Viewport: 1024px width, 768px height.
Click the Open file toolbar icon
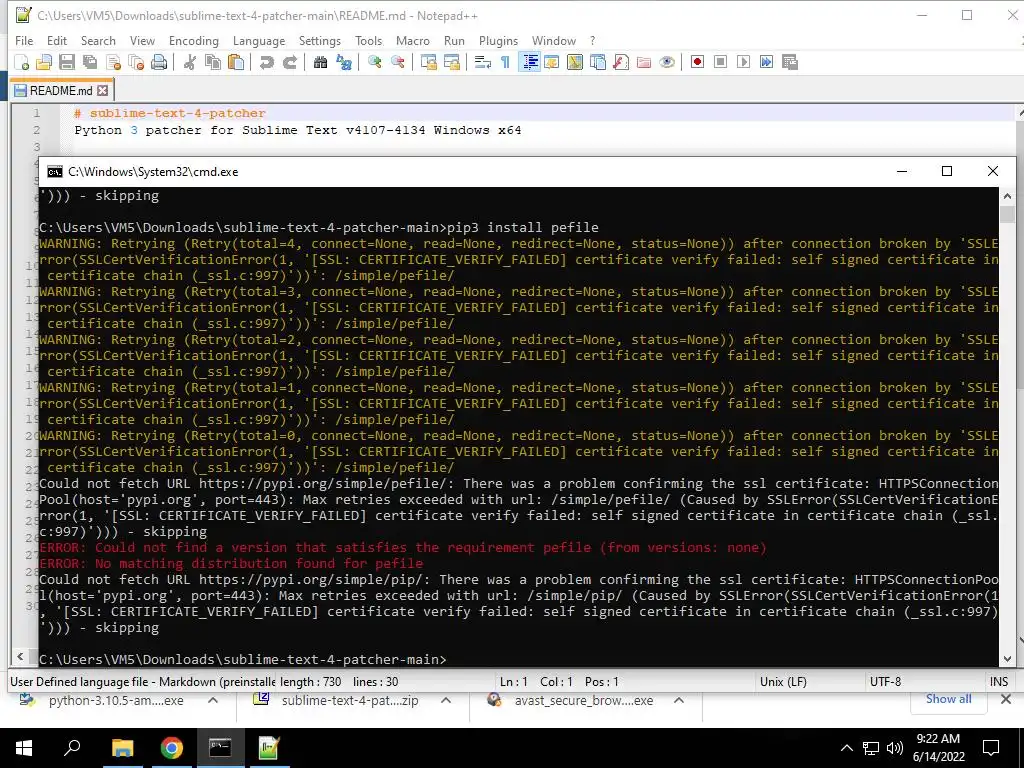[x=44, y=62]
